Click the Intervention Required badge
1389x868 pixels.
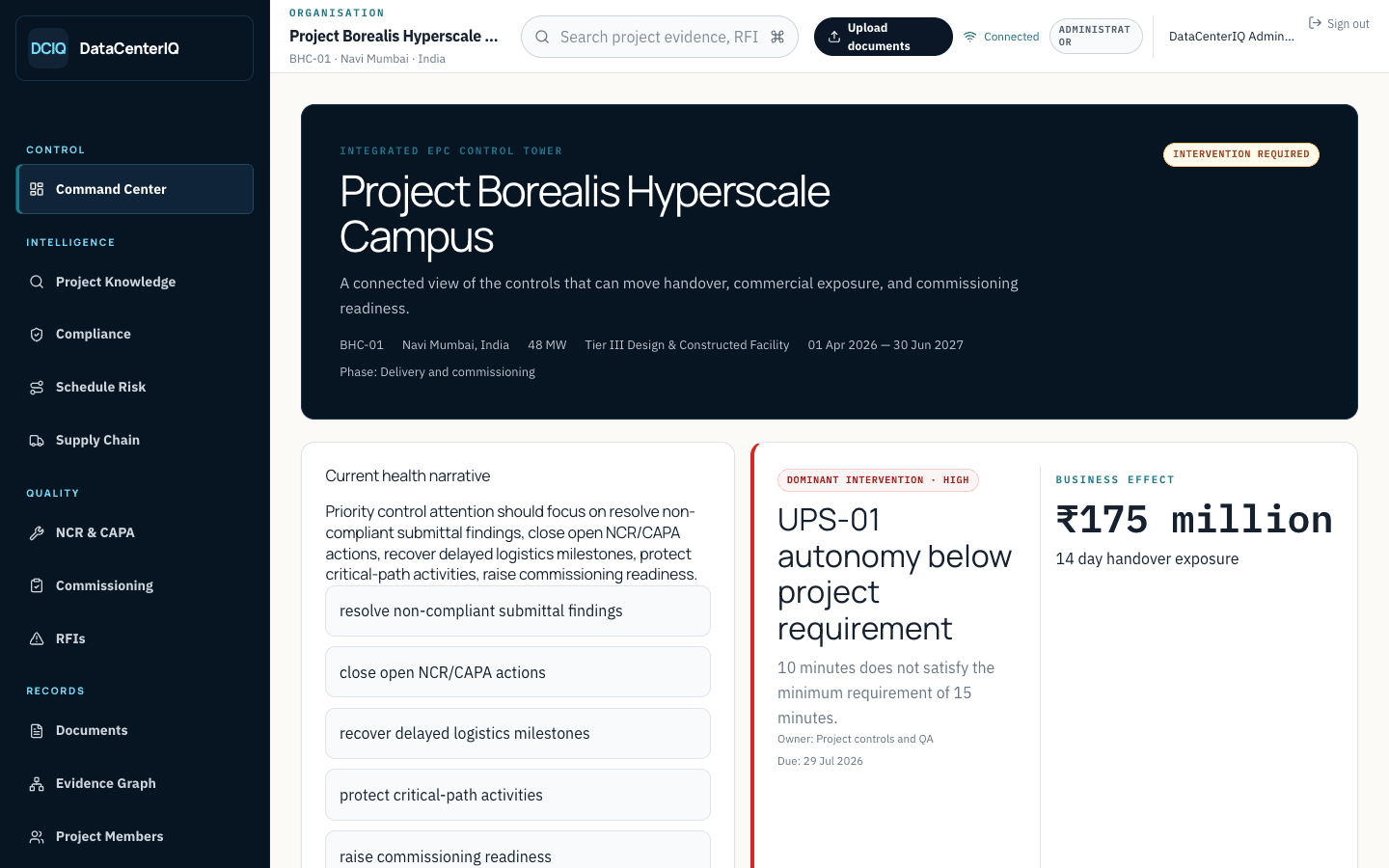pos(1241,154)
